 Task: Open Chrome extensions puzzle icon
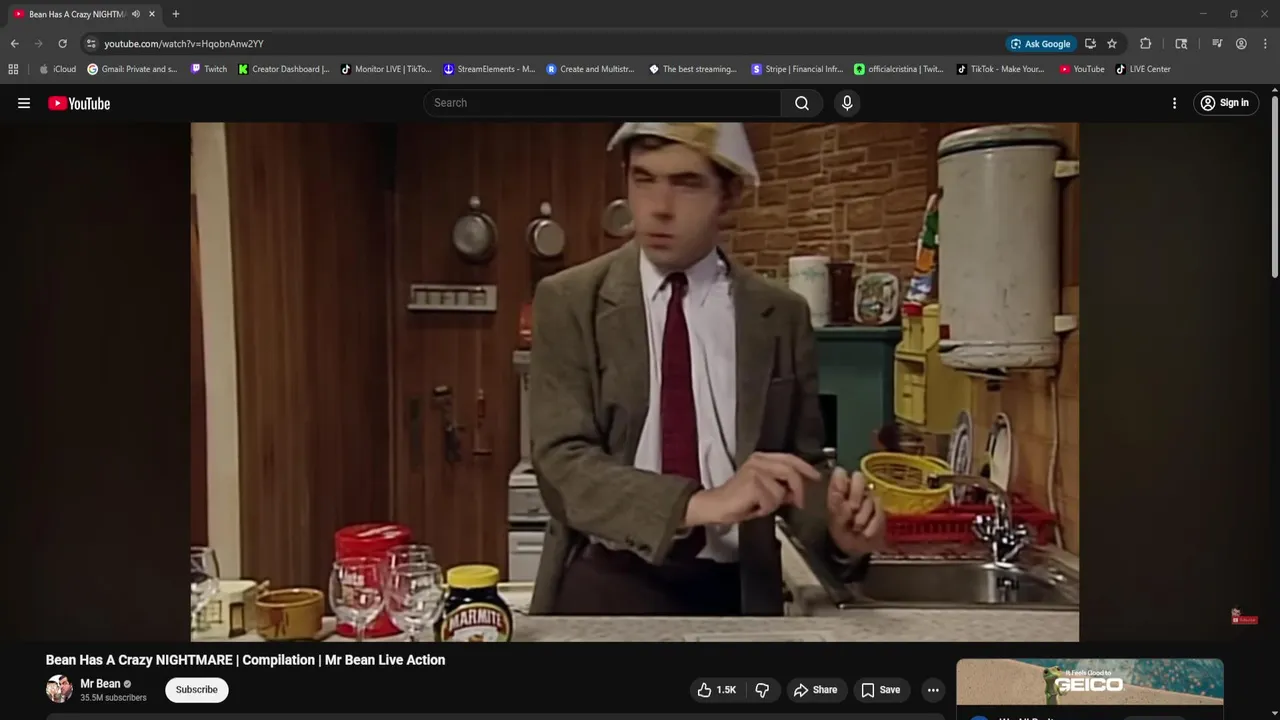[x=1146, y=44]
